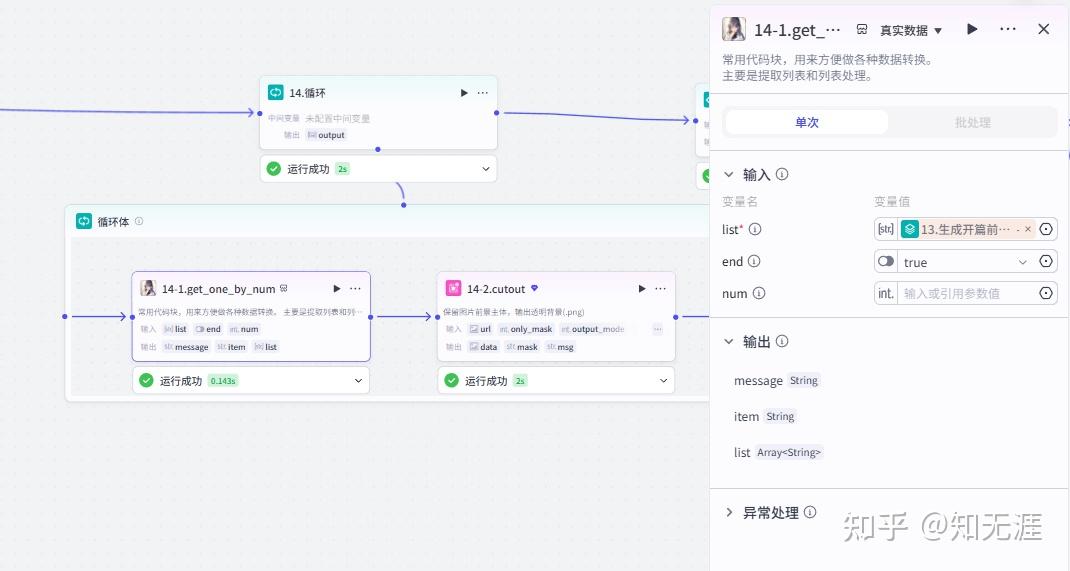Click the item output tag on 14-1 node
Viewport: 1070px width, 571px height.
coord(231,347)
